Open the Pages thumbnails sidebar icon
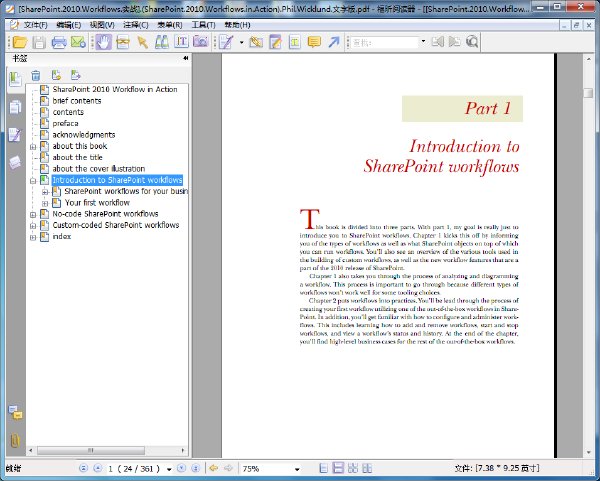 coord(15,107)
